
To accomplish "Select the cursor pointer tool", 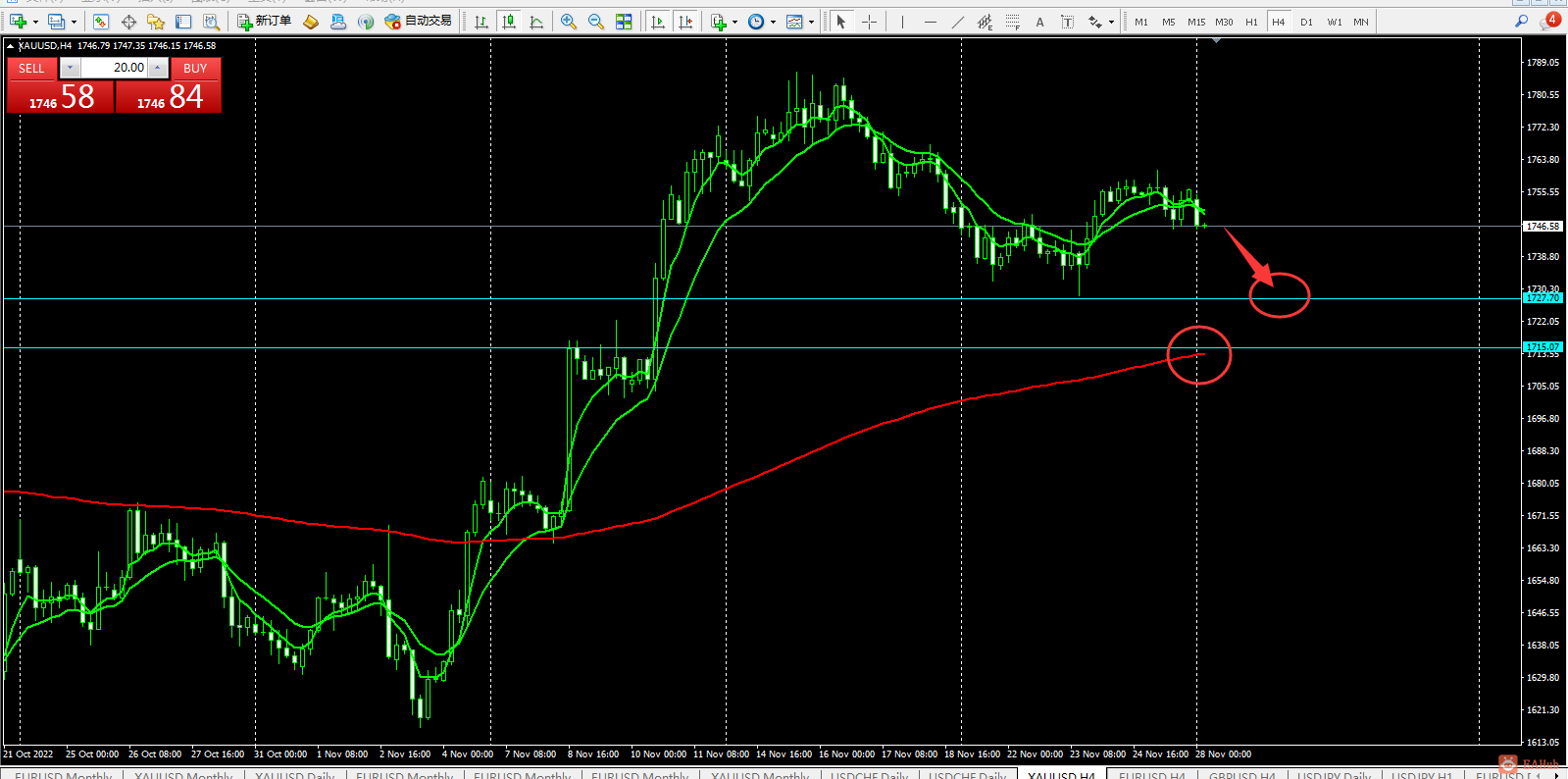I will (x=841, y=22).
